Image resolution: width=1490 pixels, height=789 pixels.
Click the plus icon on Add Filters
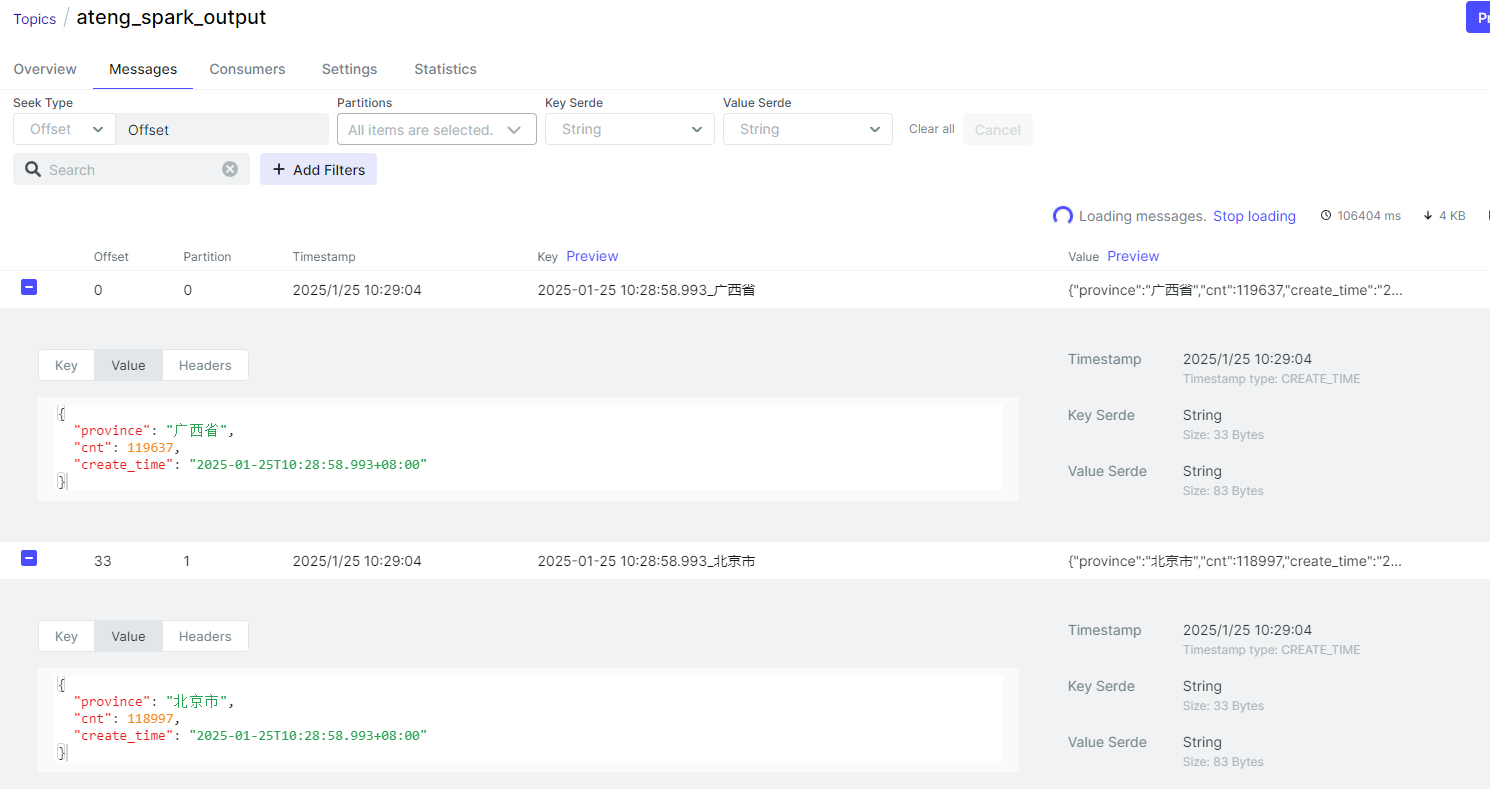pos(279,170)
